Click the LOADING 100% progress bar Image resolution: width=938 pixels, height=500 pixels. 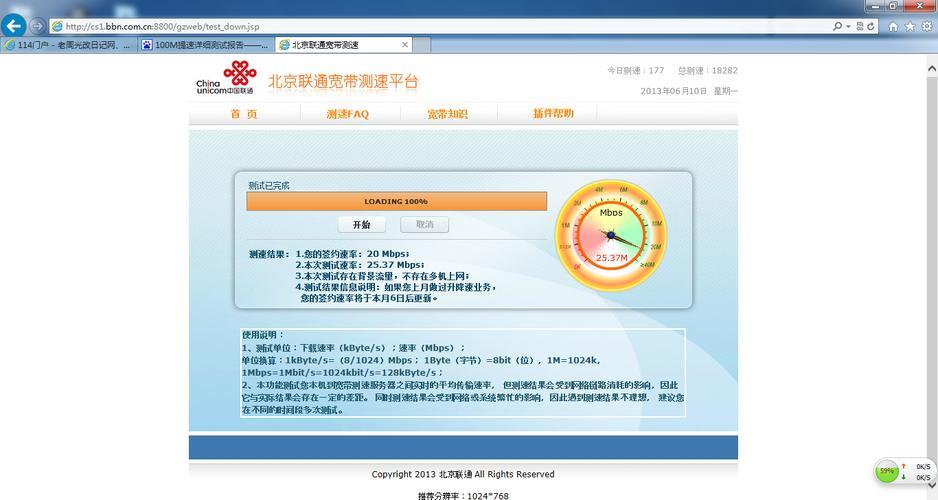tap(397, 202)
